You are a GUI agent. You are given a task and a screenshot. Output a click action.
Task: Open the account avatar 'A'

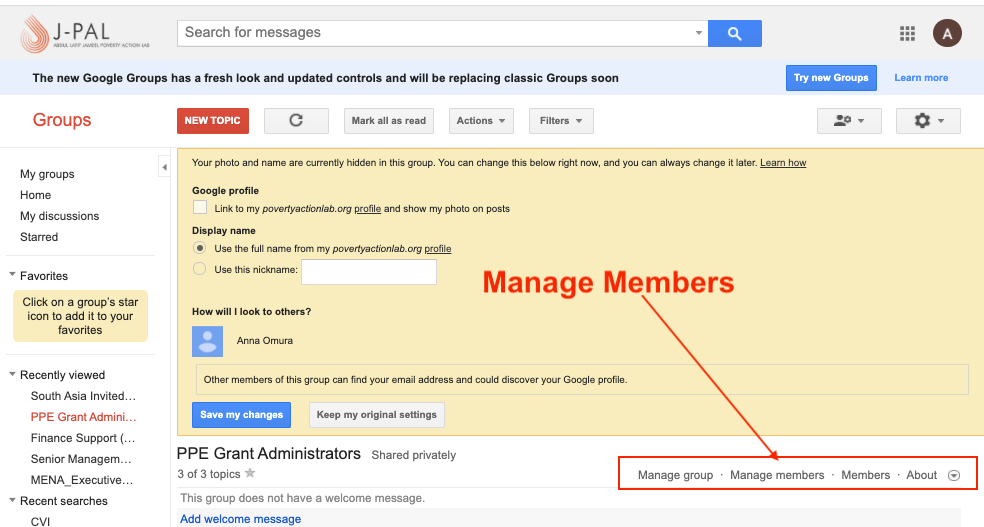point(947,33)
